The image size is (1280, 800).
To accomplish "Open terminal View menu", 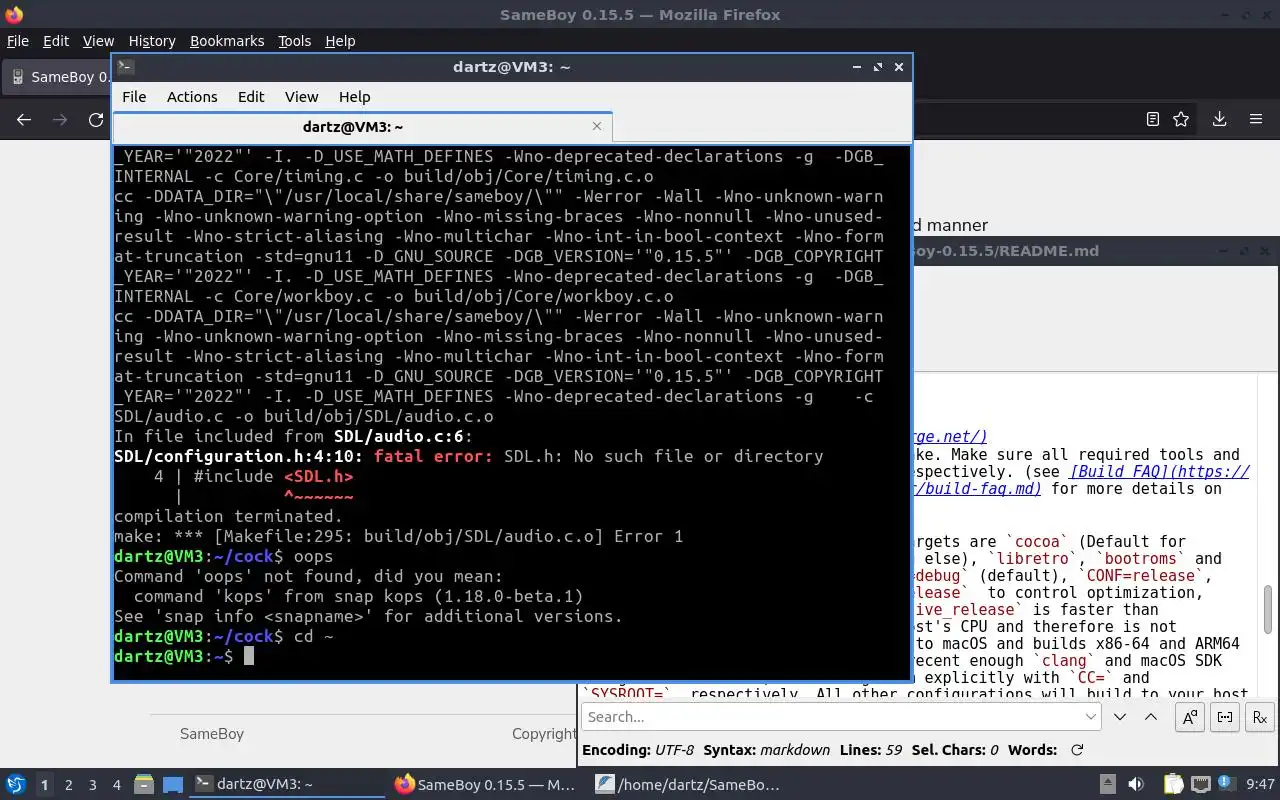I will 301,97.
